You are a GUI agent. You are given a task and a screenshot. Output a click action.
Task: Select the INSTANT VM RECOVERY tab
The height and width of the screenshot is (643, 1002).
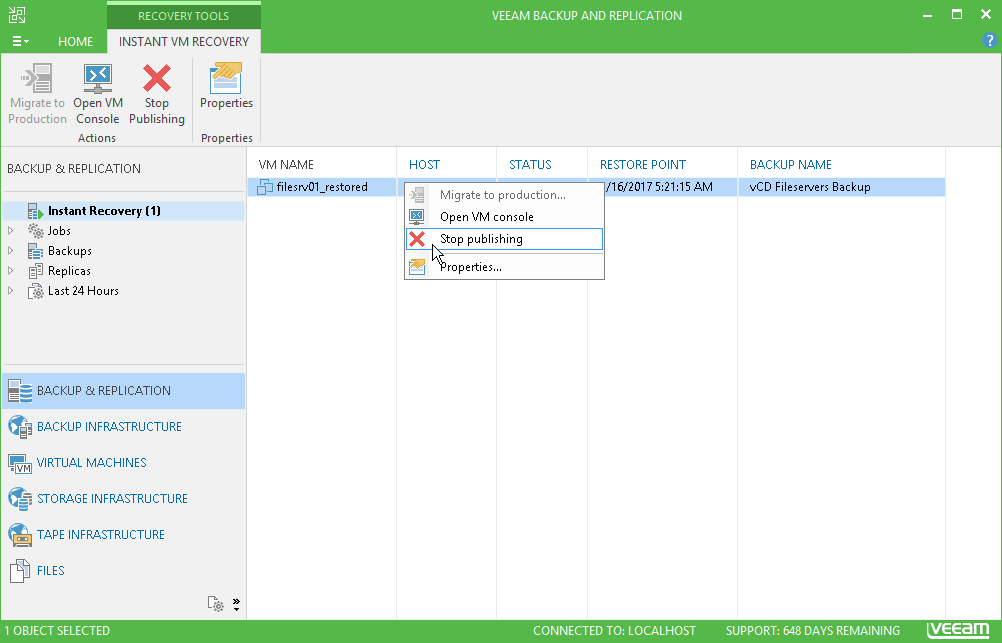coord(184,42)
